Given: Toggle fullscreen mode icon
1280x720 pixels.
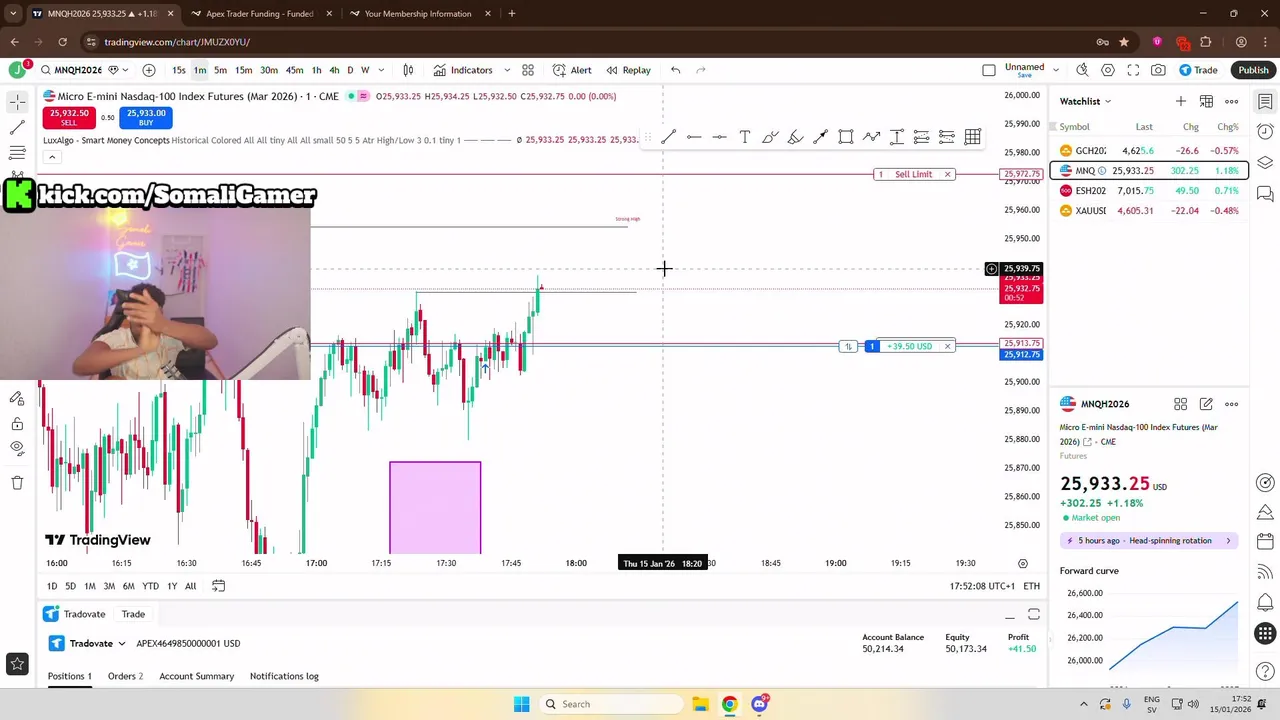Looking at the screenshot, I should tap(1133, 70).
